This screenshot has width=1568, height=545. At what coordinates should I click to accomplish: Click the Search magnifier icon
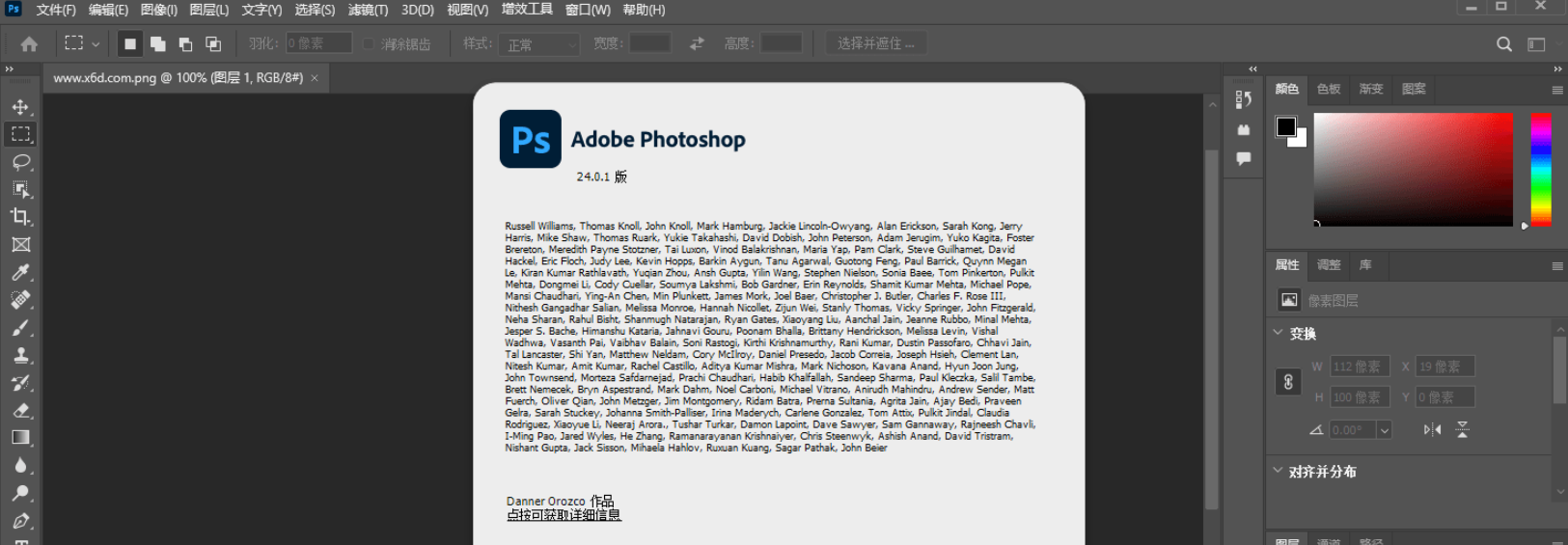point(1503,44)
